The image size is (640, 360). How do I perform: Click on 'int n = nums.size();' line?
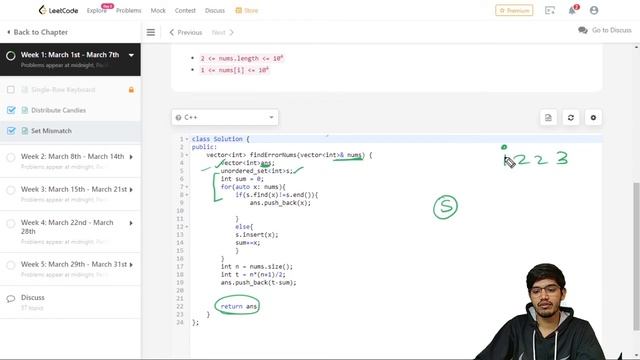[x=257, y=267]
